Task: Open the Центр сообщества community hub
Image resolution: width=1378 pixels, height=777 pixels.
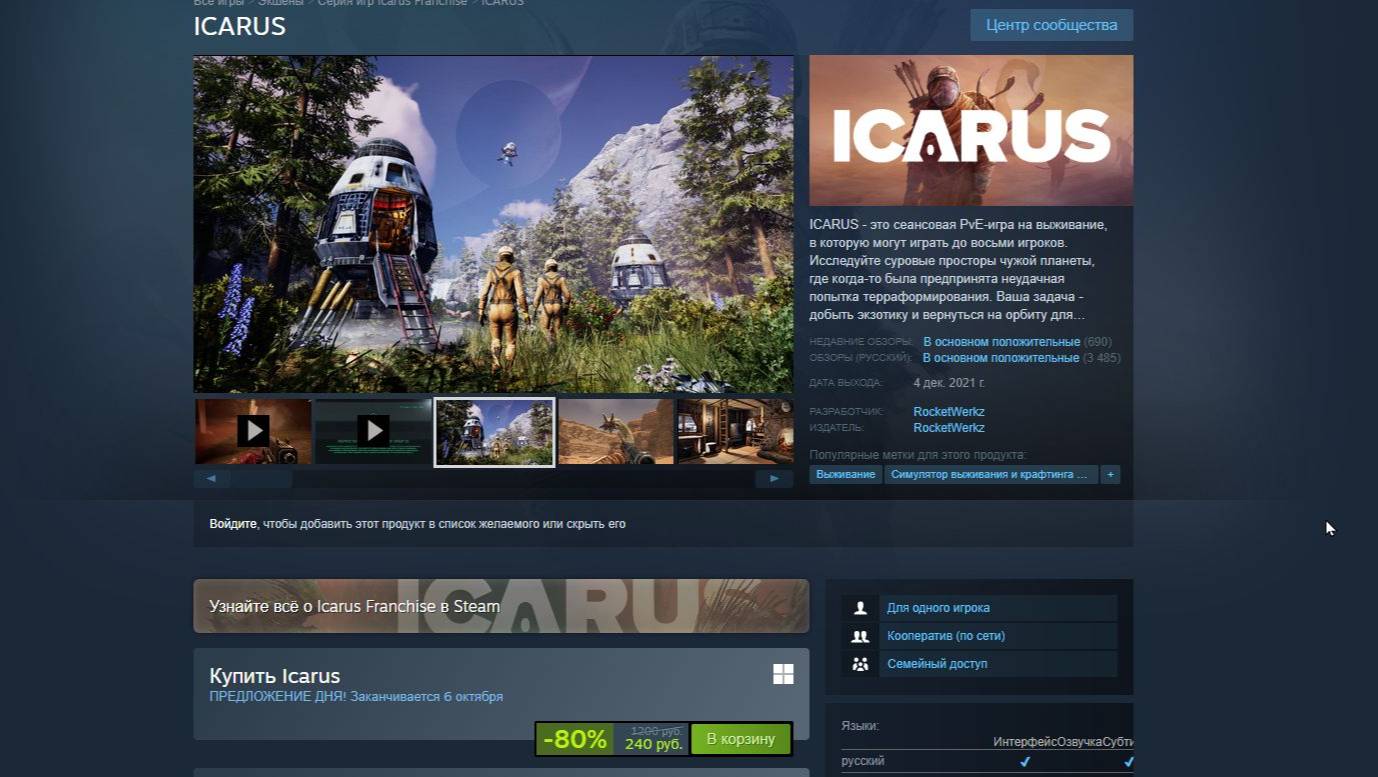Action: (1051, 25)
